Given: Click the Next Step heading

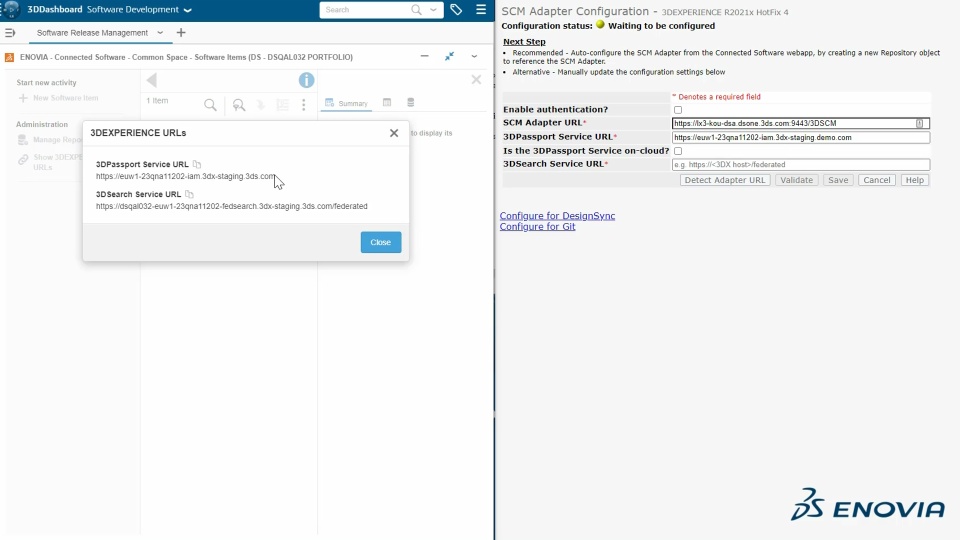Looking at the screenshot, I should coord(524,42).
